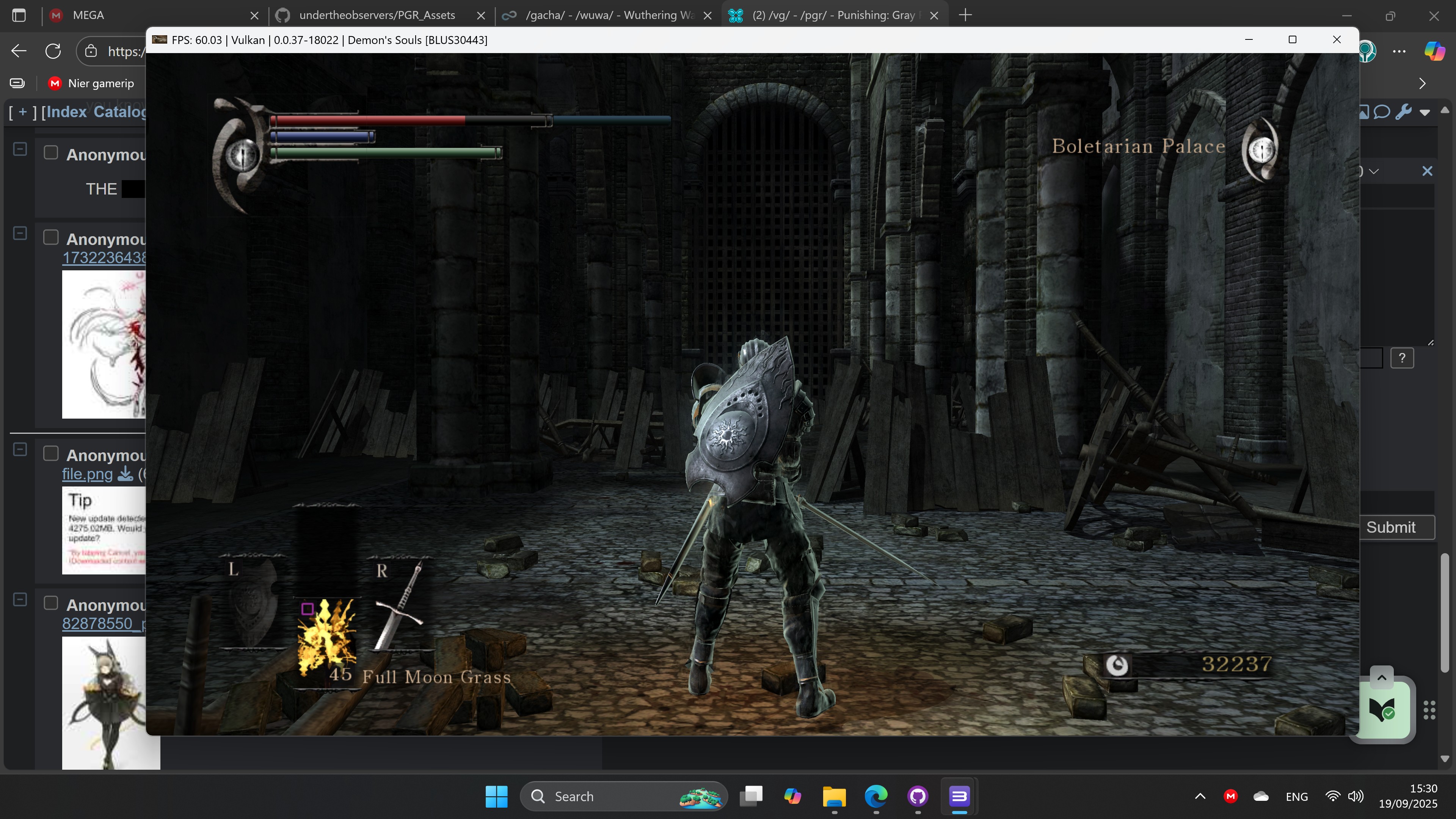Open browser settings and more menu
The height and width of the screenshot is (819, 1456).
1400,52
